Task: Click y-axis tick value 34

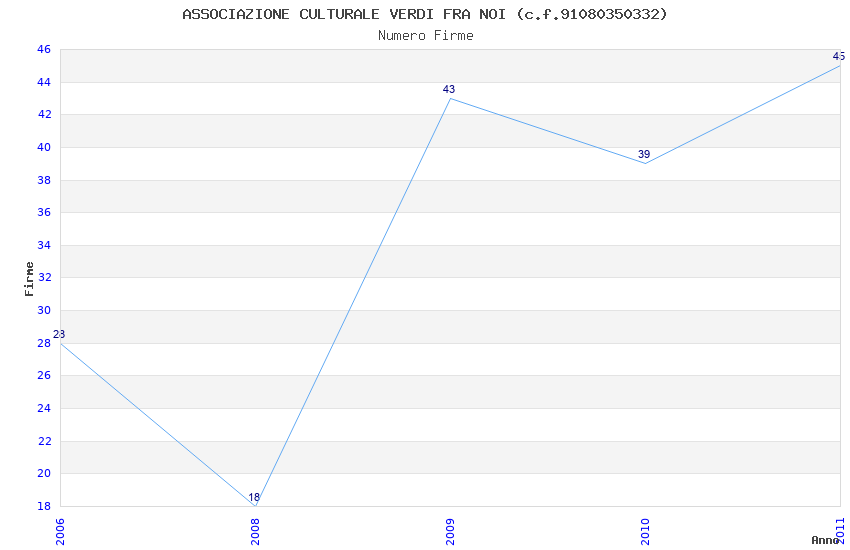Action: click(x=44, y=245)
